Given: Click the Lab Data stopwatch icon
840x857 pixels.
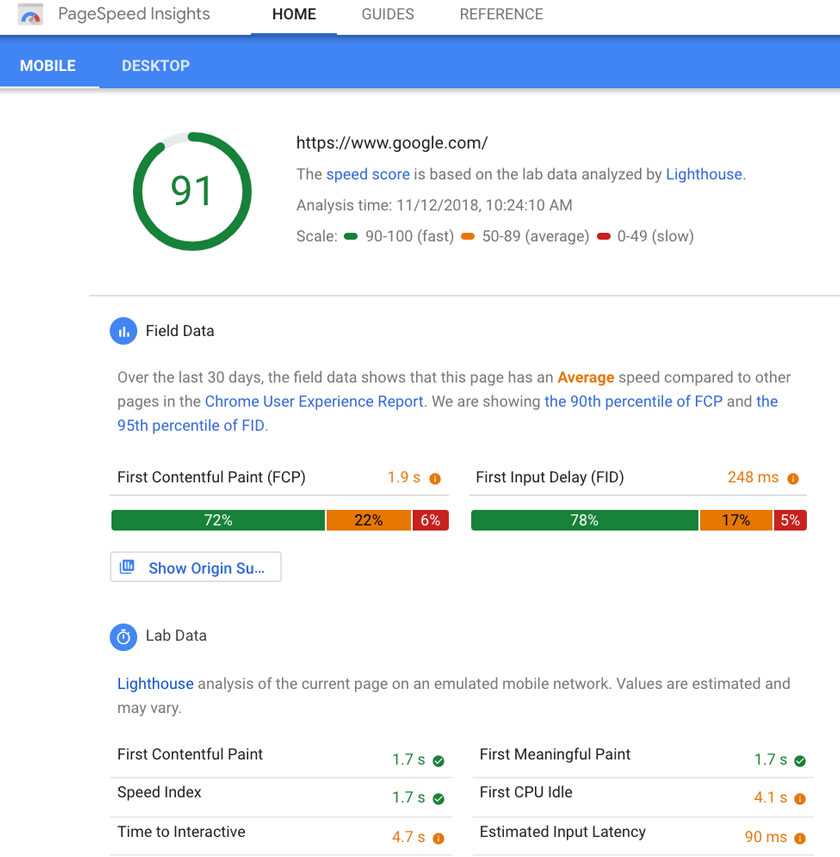Looking at the screenshot, I should [123, 636].
